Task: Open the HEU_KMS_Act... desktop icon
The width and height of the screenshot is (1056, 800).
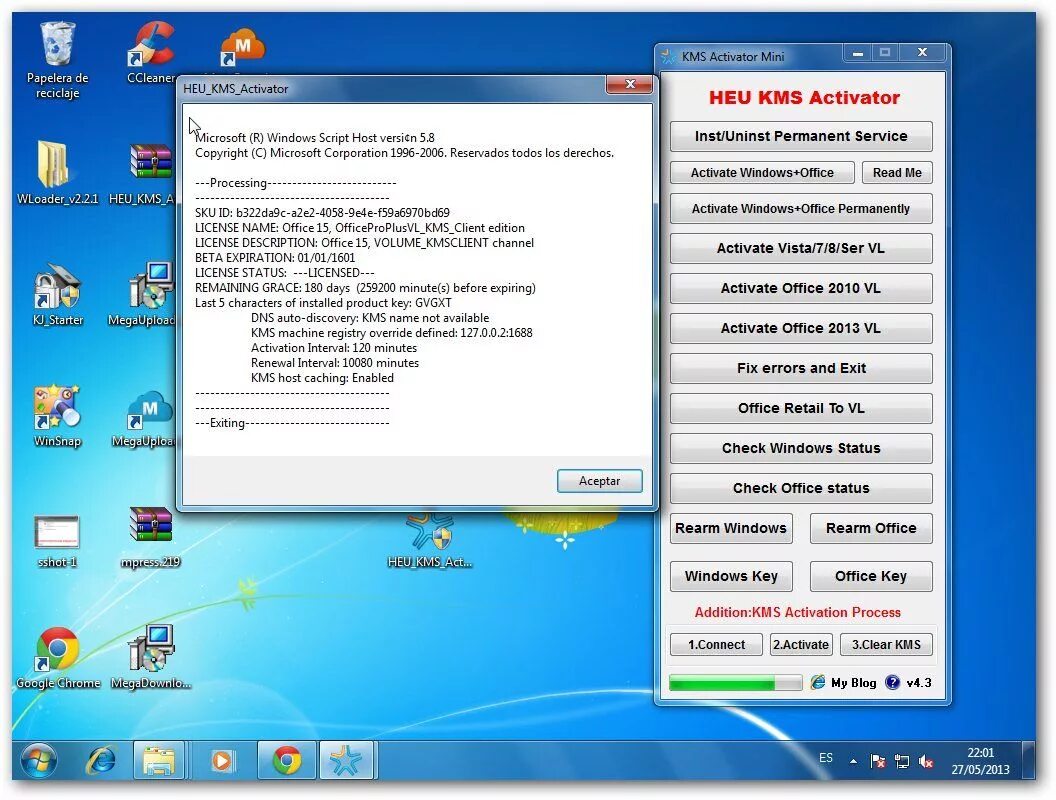Action: tap(430, 541)
